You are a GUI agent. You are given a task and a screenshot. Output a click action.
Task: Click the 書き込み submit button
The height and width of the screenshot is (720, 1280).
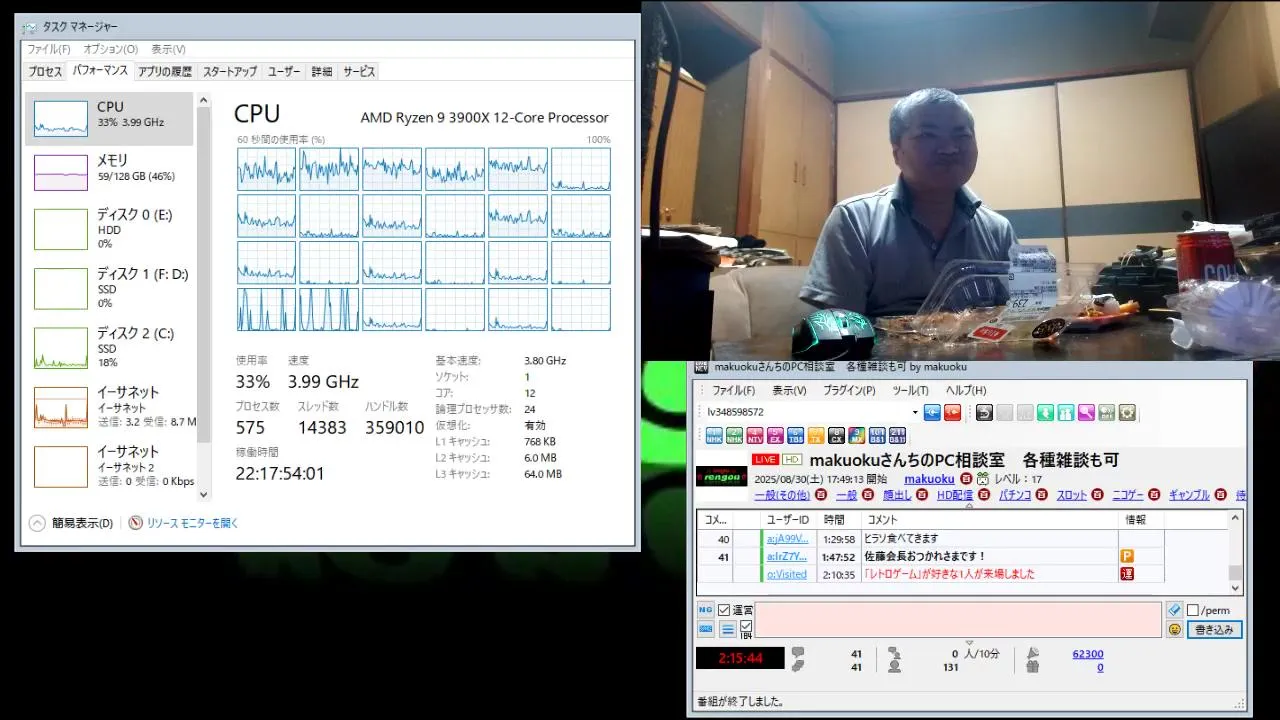click(x=1215, y=630)
